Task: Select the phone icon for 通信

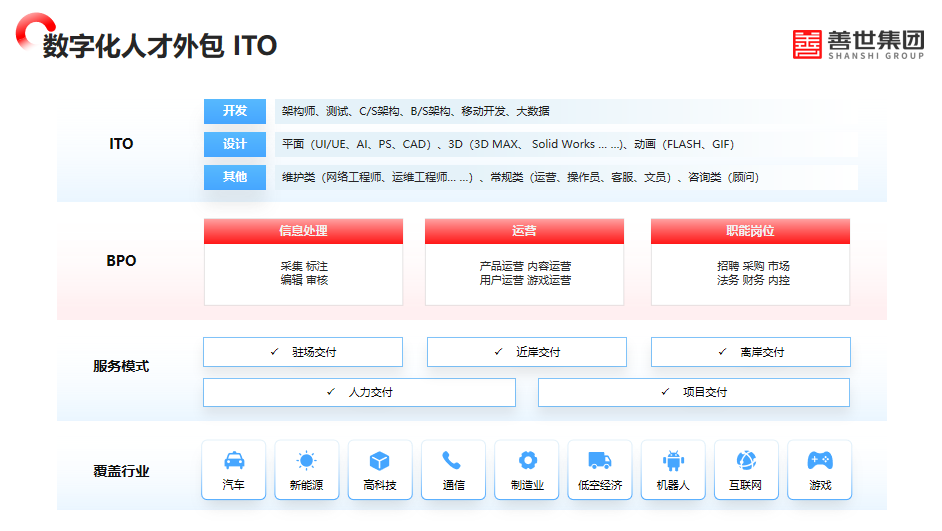Action: pyautogui.click(x=452, y=461)
